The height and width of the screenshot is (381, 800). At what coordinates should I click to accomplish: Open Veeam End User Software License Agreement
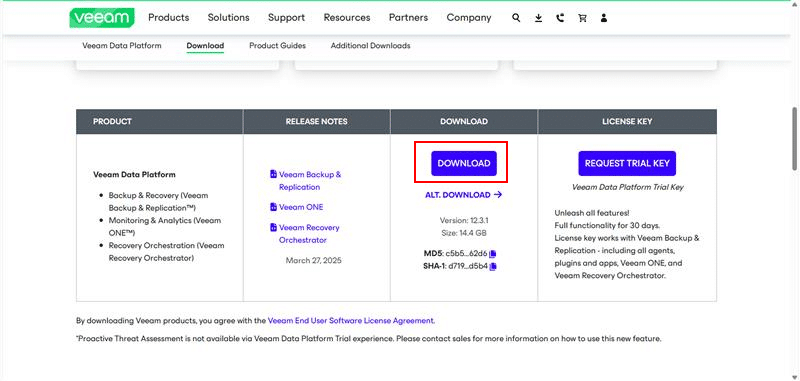point(351,321)
